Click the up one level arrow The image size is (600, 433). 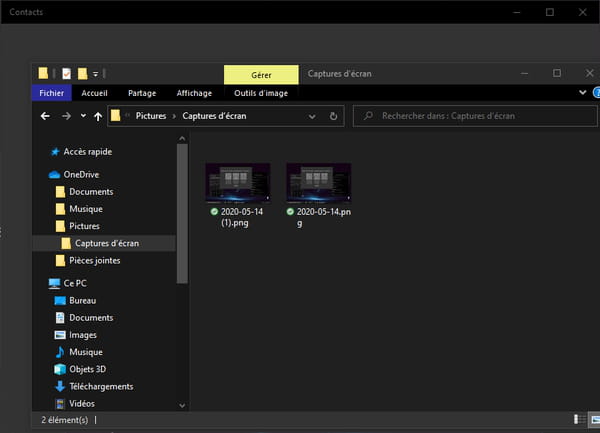pyautogui.click(x=97, y=116)
